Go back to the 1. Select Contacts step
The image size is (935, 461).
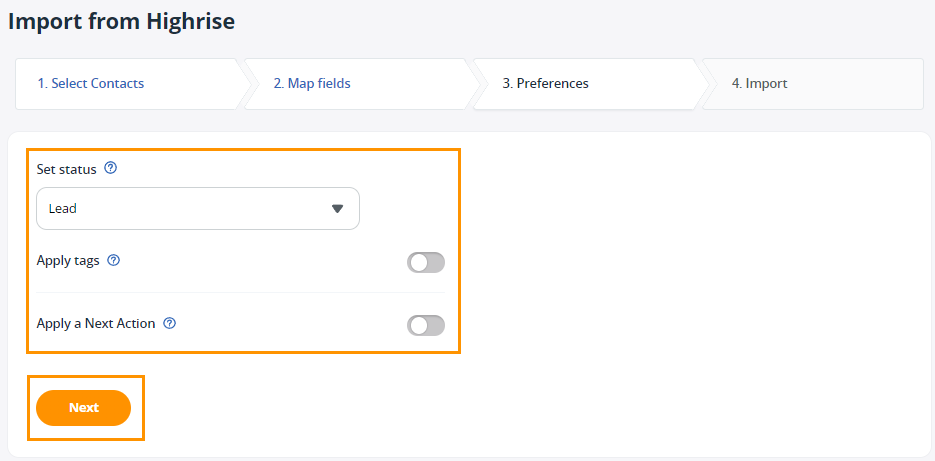91,83
